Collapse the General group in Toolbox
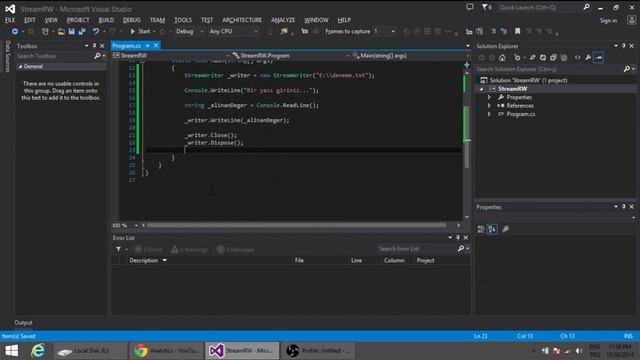The height and width of the screenshot is (360, 640). 20,67
